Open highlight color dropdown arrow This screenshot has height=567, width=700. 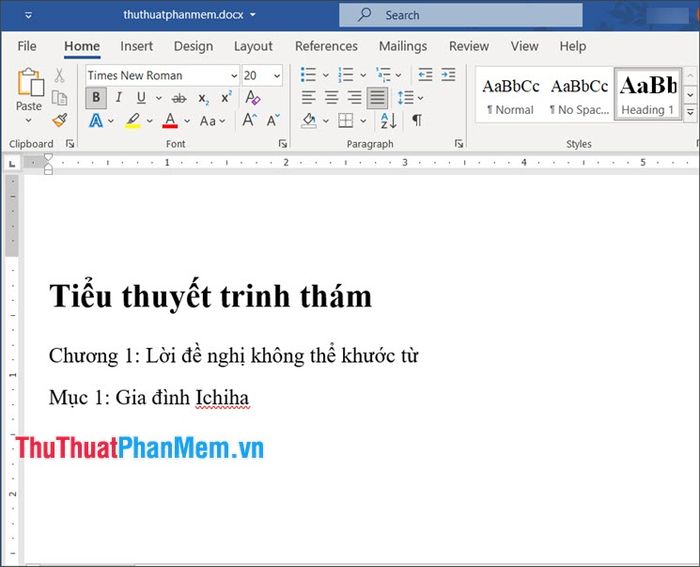(150, 121)
